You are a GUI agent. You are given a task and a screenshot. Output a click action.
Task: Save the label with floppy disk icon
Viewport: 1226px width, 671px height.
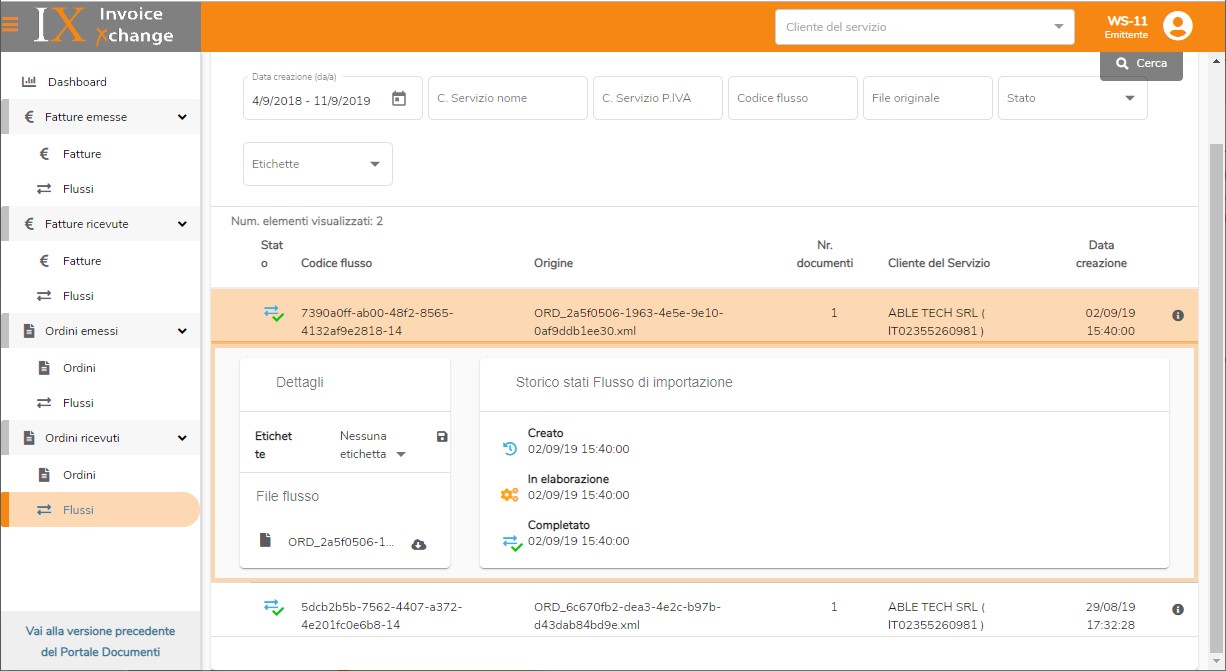442,437
